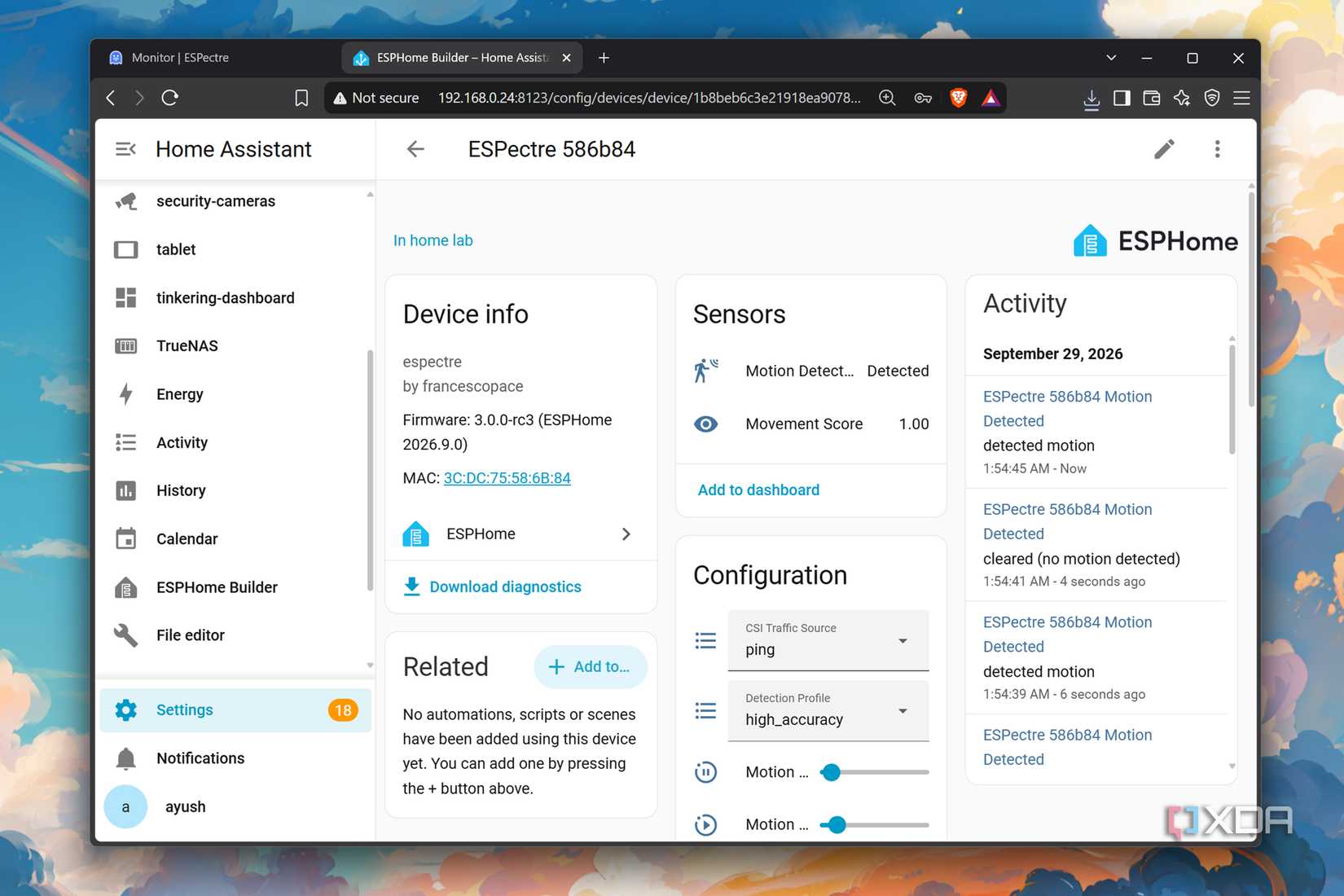Image resolution: width=1344 pixels, height=896 pixels.
Task: Open the browser tab search dropdown arrow
Action: tap(1111, 58)
